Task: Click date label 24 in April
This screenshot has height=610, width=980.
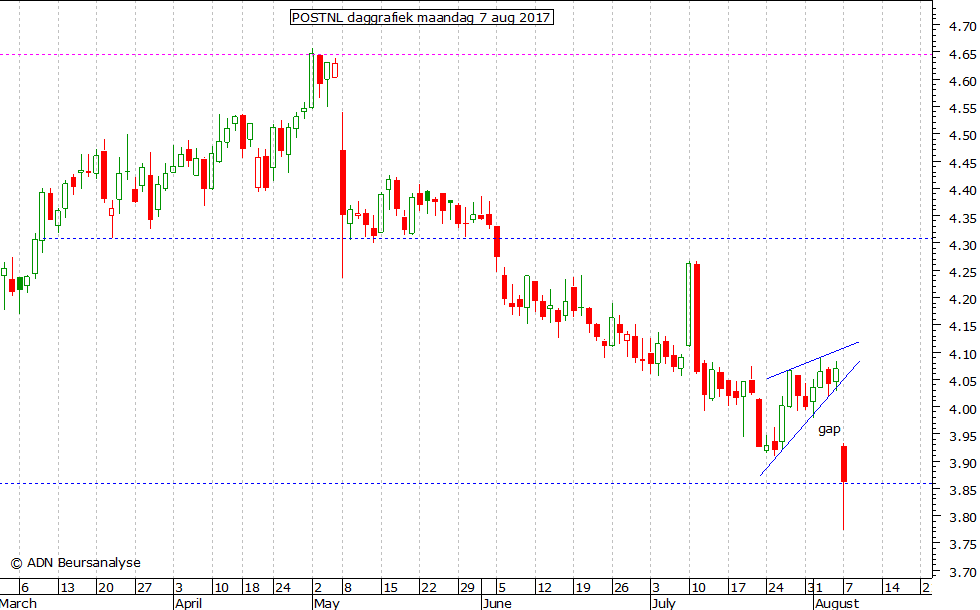Action: 283,588
